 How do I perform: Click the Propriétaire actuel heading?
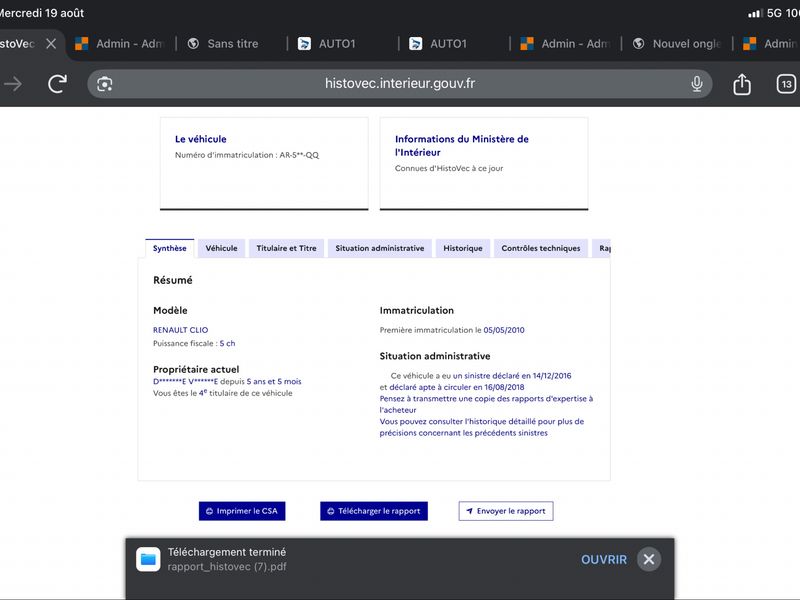(x=196, y=369)
